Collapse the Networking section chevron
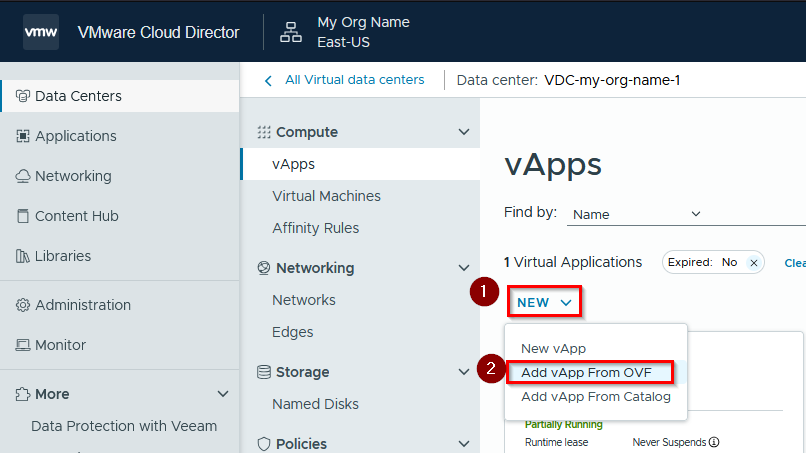Viewport: 806px width, 453px height. coord(464,268)
